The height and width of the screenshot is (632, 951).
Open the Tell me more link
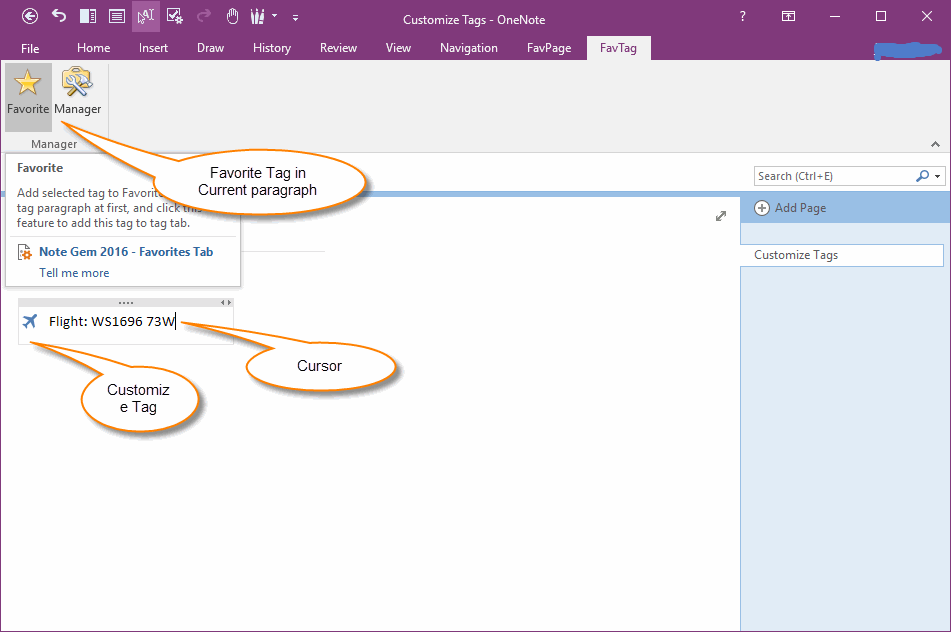click(74, 273)
